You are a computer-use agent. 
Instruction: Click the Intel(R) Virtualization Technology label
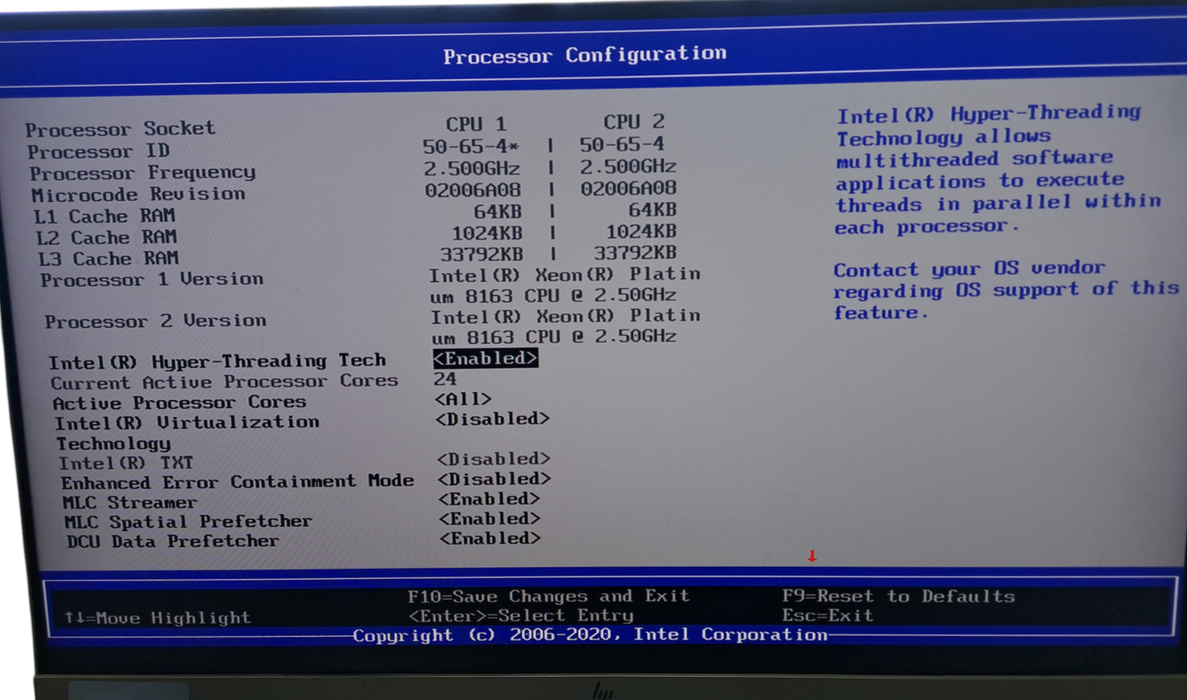[x=187, y=432]
